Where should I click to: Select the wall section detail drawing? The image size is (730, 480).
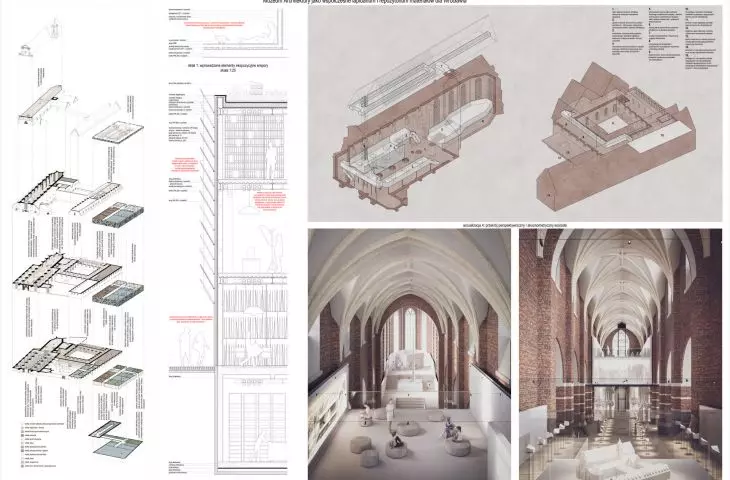click(x=228, y=277)
